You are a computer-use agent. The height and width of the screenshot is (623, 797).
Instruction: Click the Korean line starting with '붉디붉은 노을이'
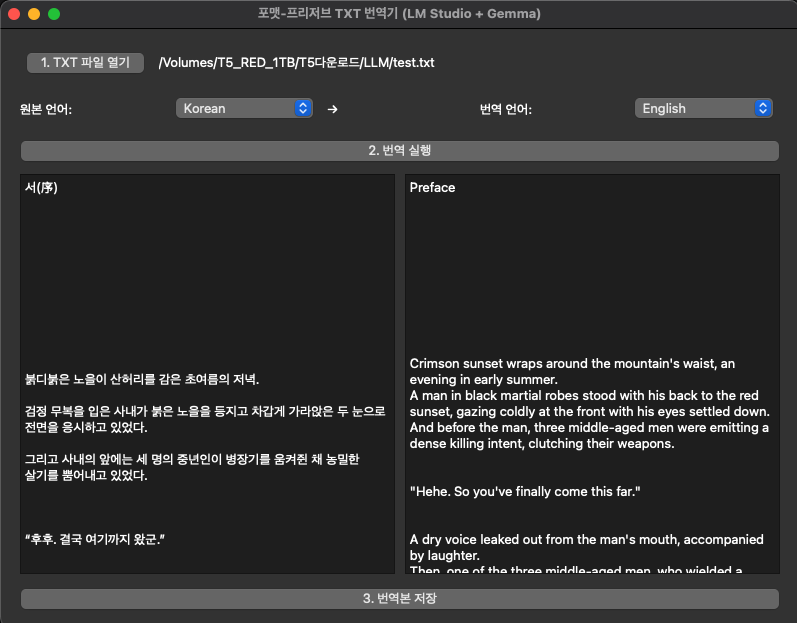point(141,380)
